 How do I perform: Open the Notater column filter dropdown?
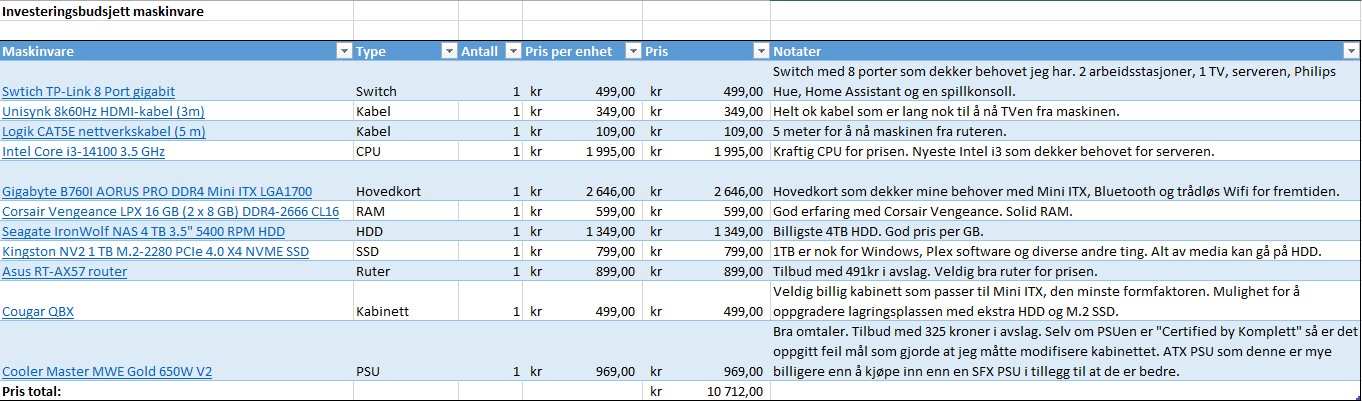[x=1349, y=51]
